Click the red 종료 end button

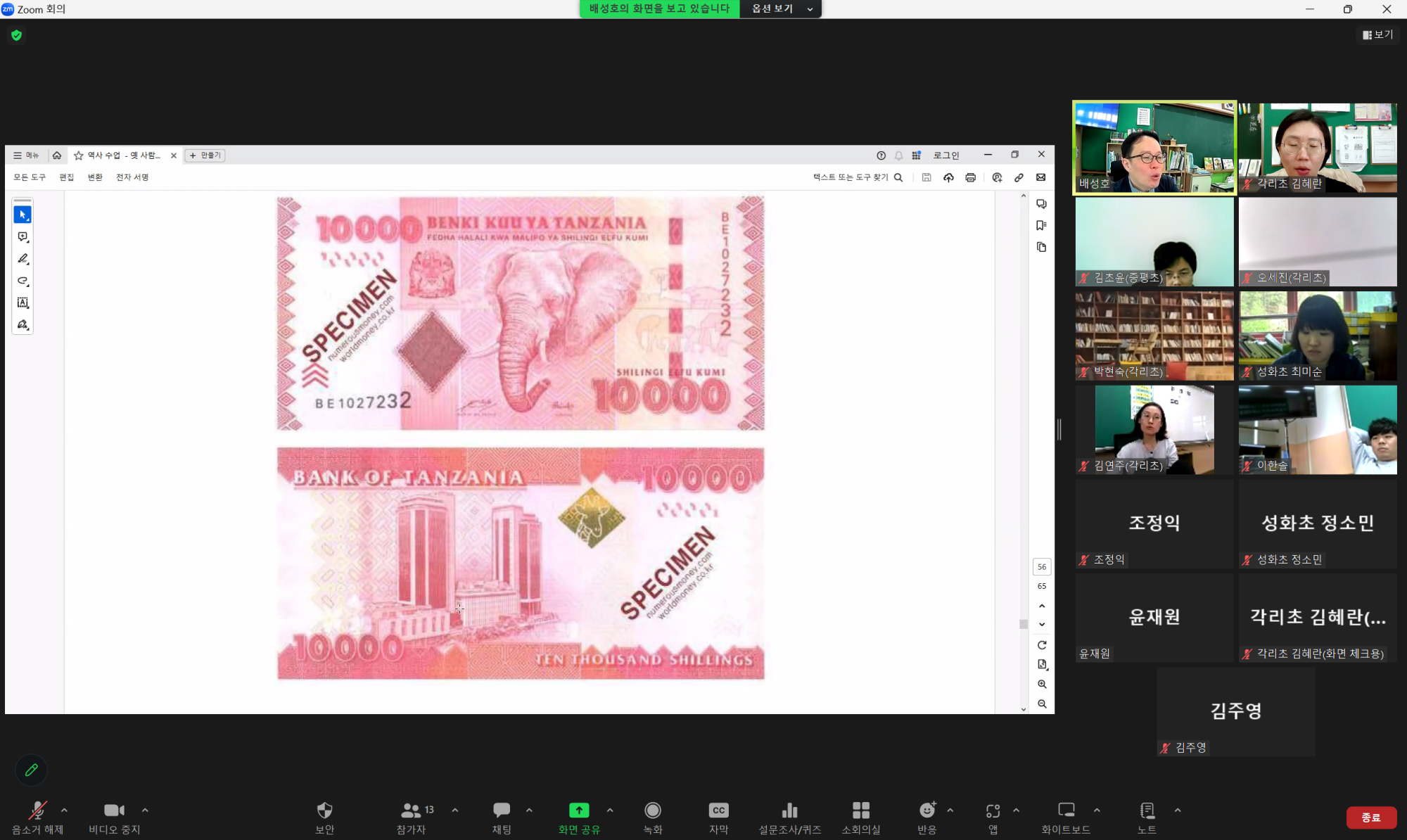point(1371,817)
